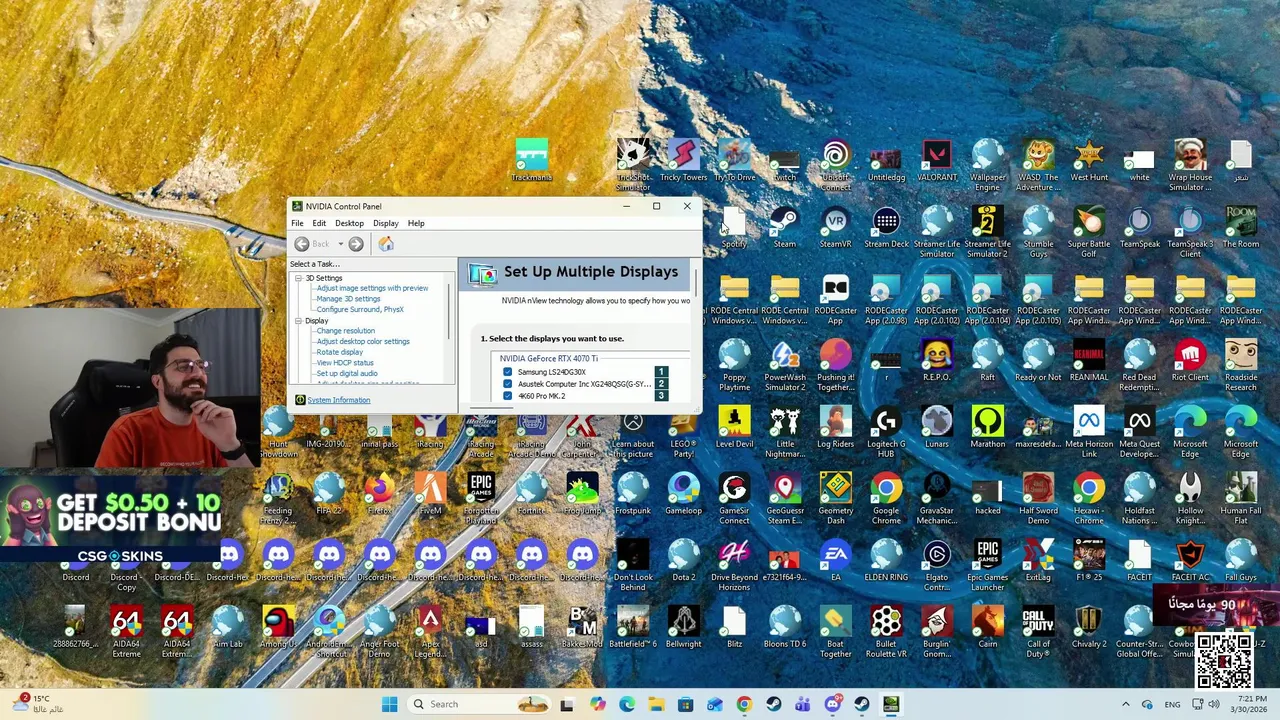Show hidden system tray icons

1125,704
